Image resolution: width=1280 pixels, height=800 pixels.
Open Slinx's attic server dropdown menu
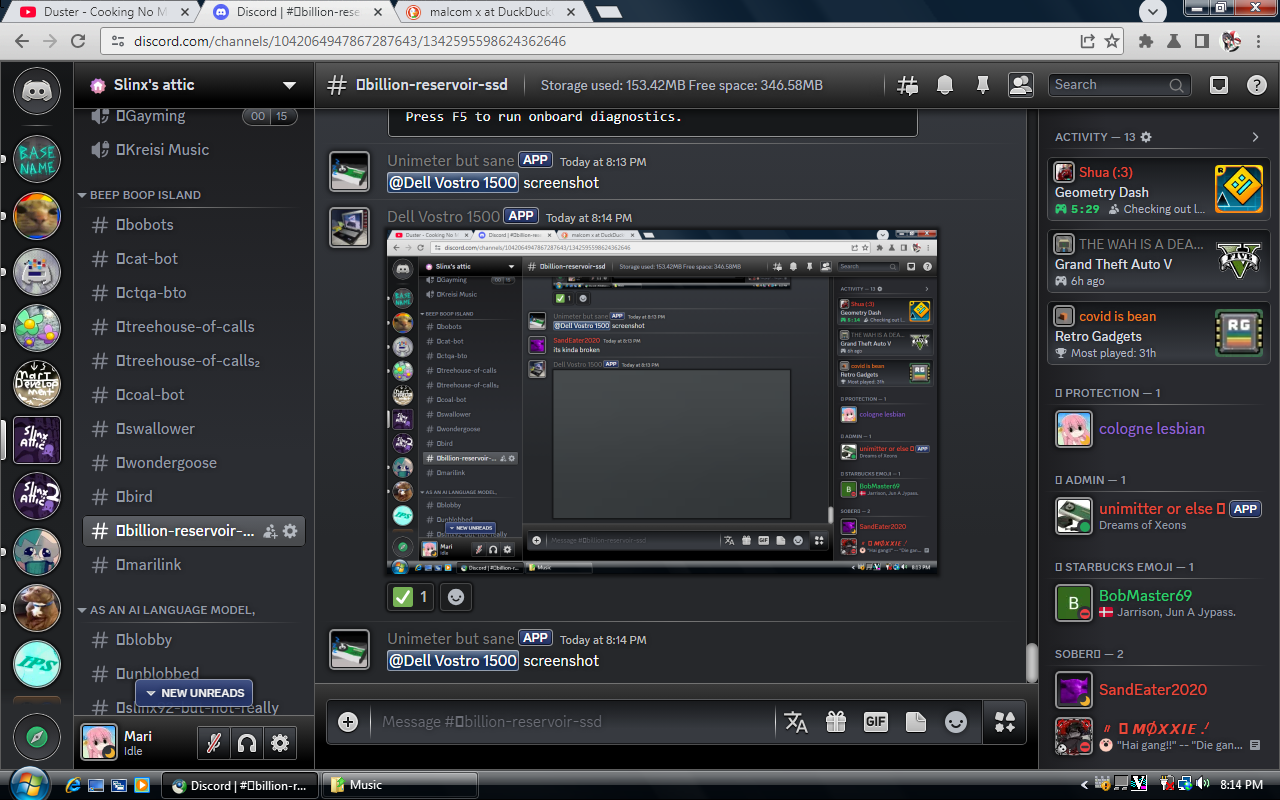pyautogui.click(x=289, y=85)
